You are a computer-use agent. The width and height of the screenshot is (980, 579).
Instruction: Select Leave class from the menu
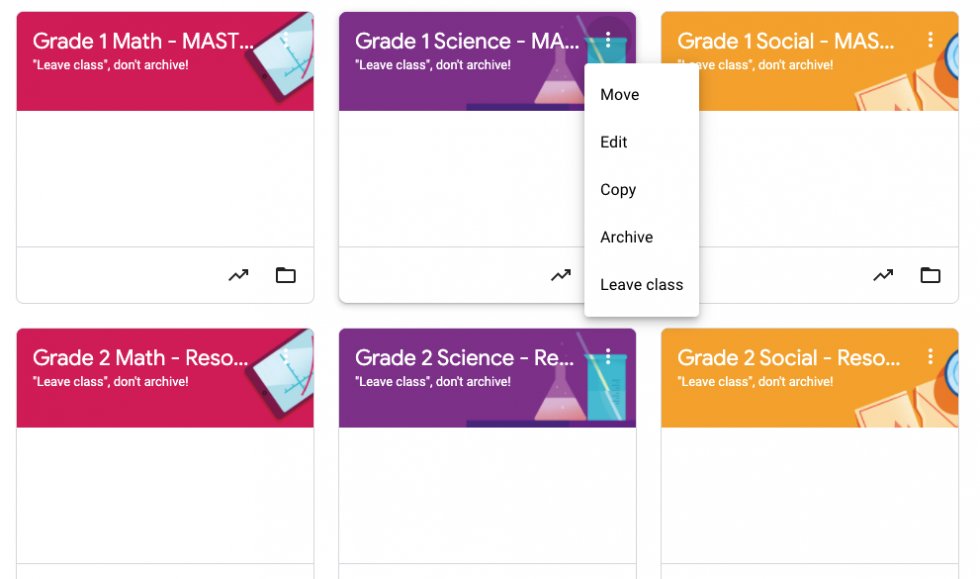(x=641, y=284)
